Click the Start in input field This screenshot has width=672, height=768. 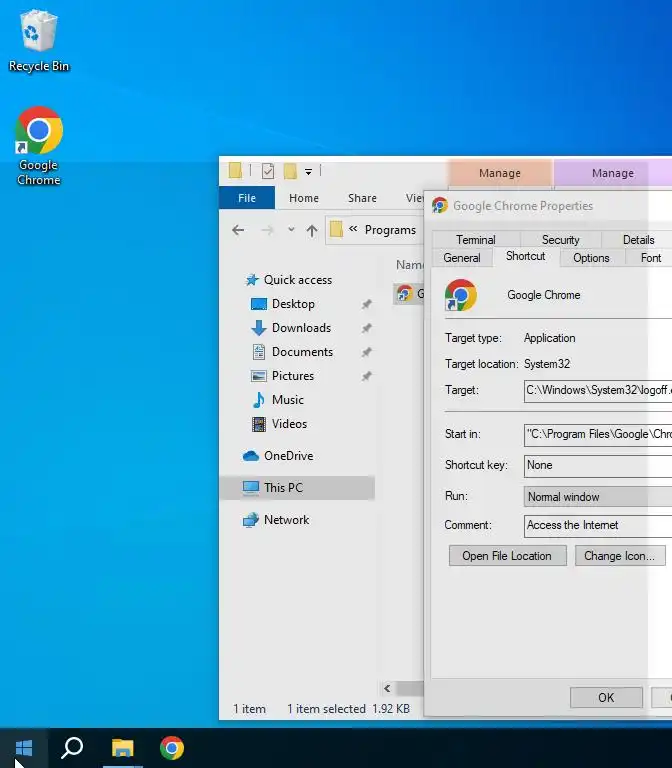[x=598, y=434]
